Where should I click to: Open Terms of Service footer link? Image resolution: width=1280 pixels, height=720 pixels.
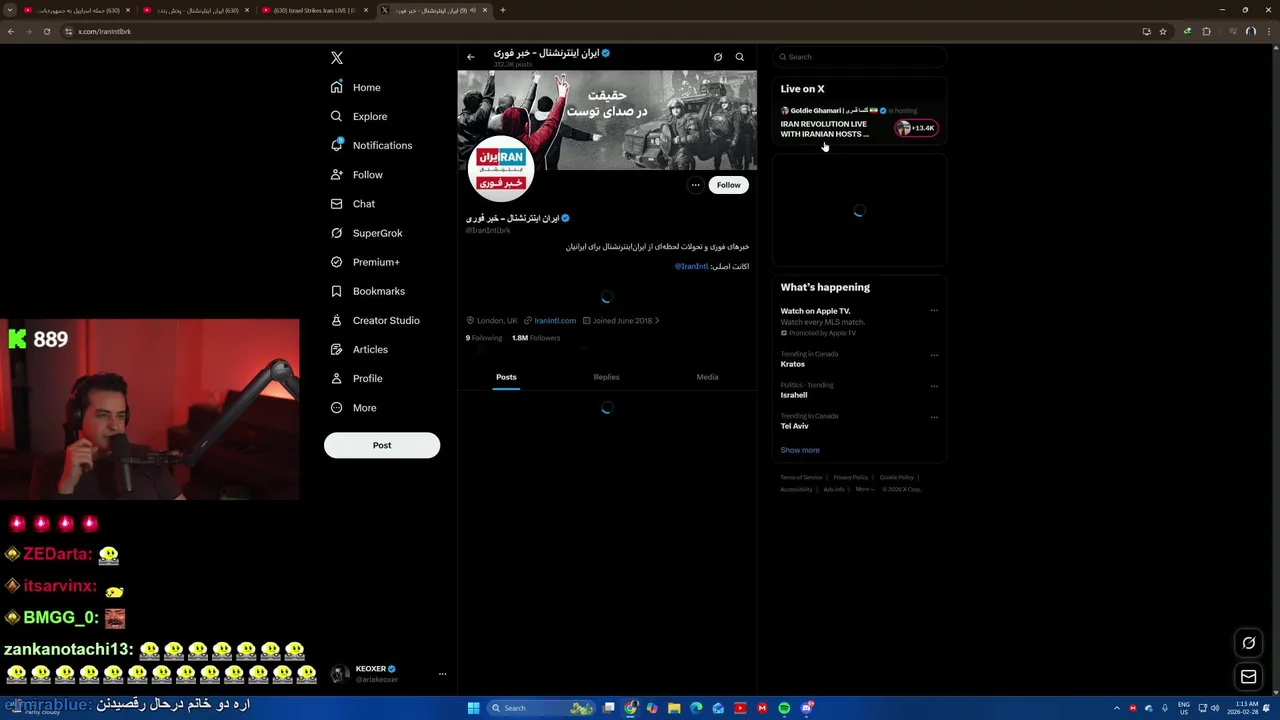click(x=801, y=477)
